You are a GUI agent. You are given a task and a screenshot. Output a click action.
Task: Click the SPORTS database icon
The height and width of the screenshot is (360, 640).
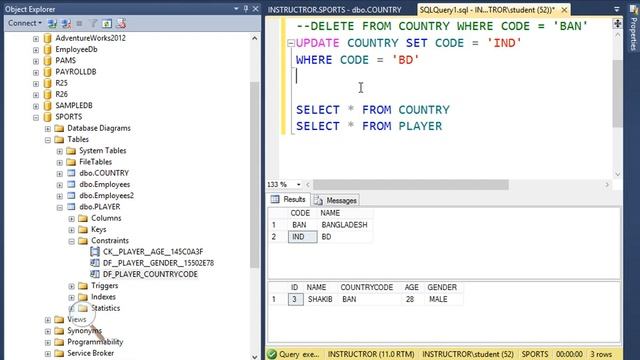[47, 117]
